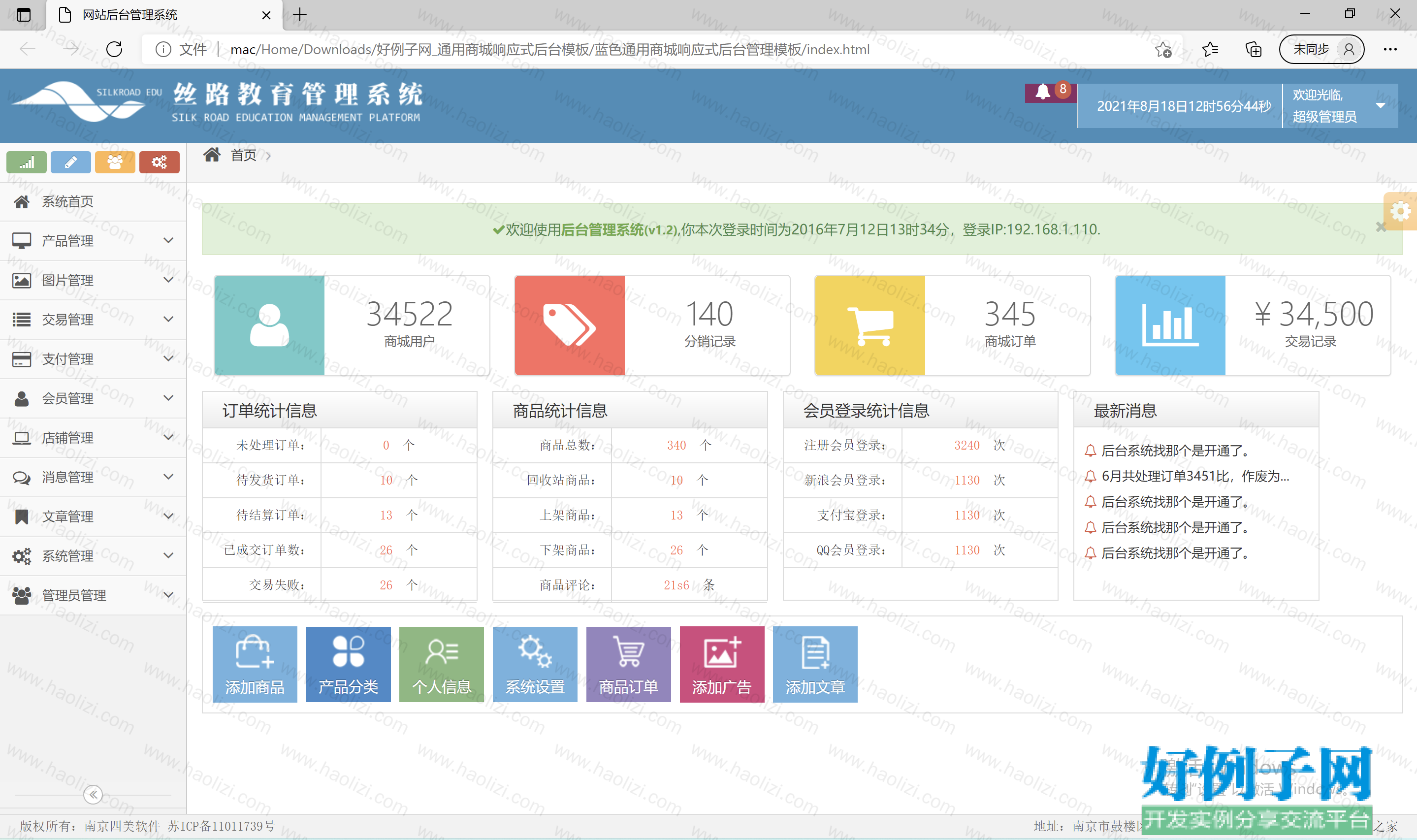Click the 未同步 profile sync button

coord(1321,49)
